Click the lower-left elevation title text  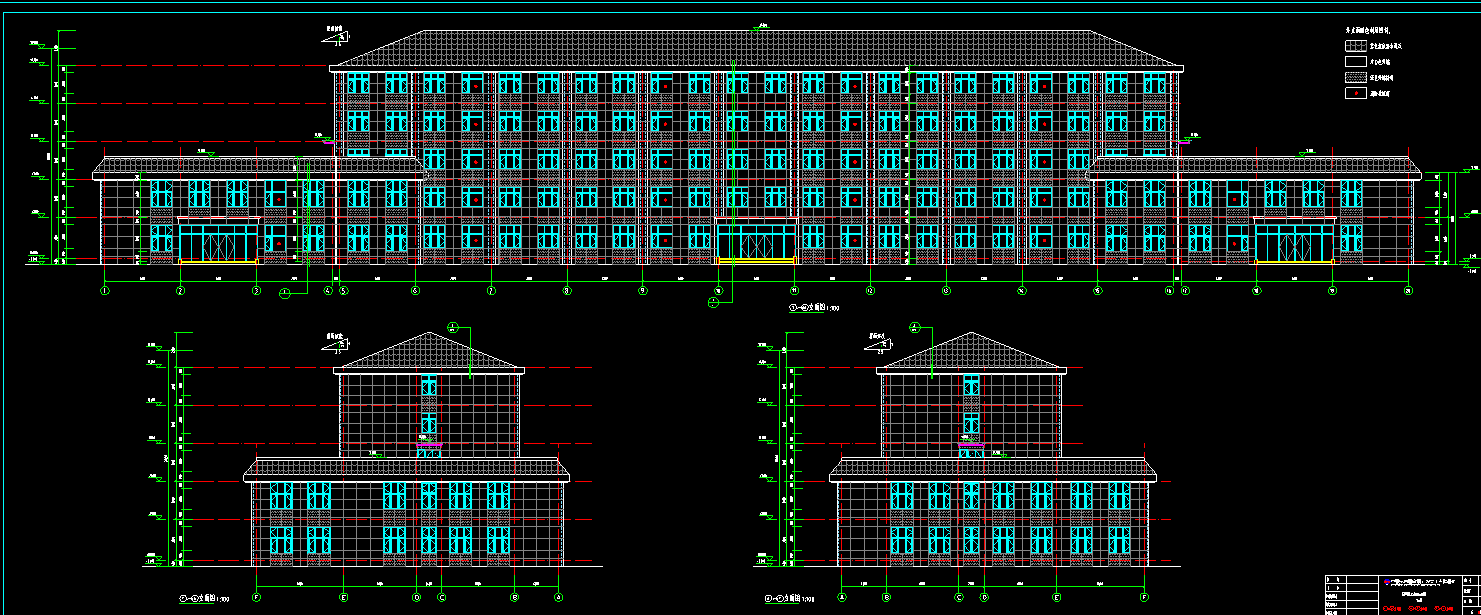pos(205,600)
